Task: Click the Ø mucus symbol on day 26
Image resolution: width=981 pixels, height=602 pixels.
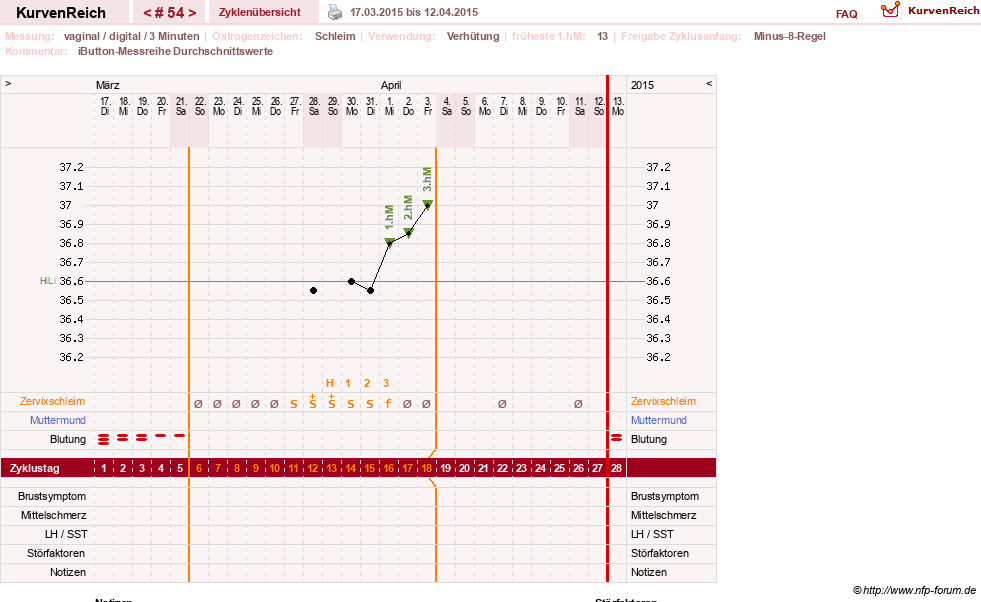Action: tap(578, 404)
